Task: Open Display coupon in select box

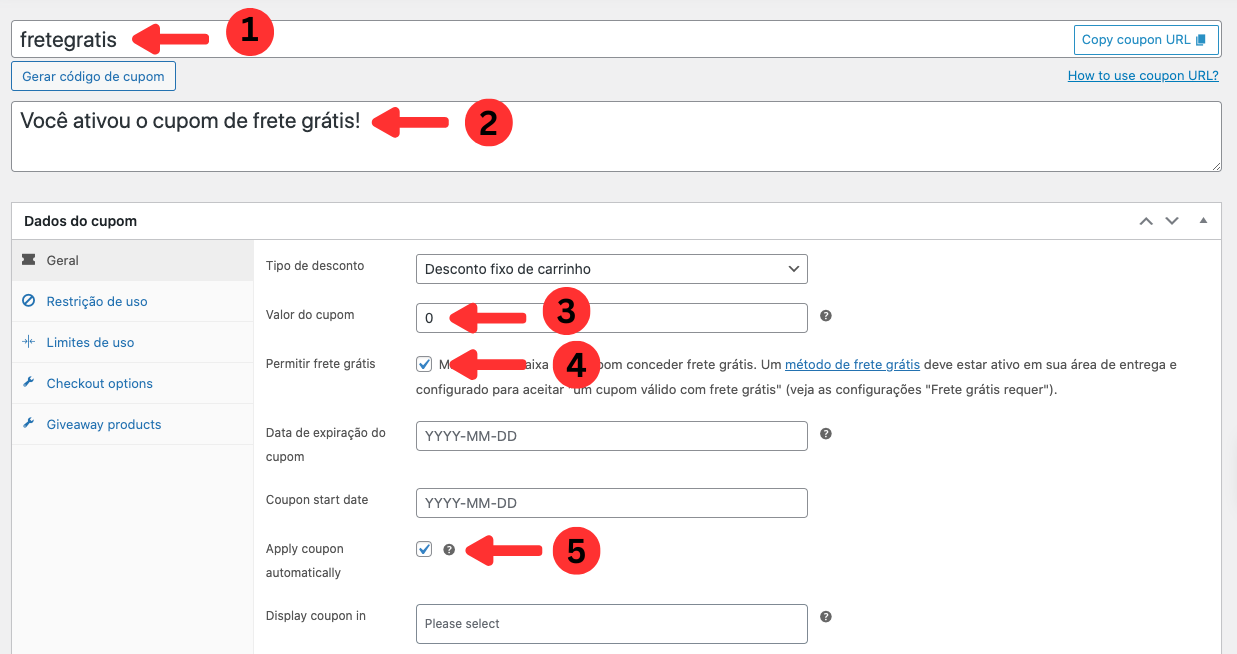Action: tap(611, 624)
